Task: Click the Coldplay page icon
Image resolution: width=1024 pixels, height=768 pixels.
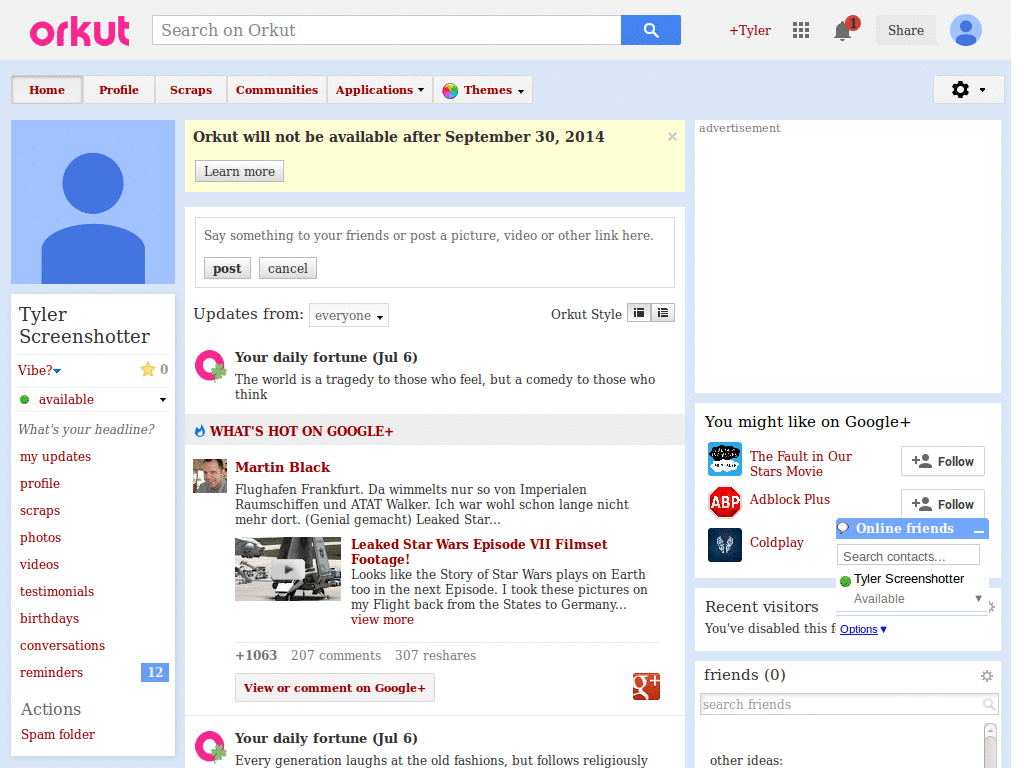Action: point(725,545)
